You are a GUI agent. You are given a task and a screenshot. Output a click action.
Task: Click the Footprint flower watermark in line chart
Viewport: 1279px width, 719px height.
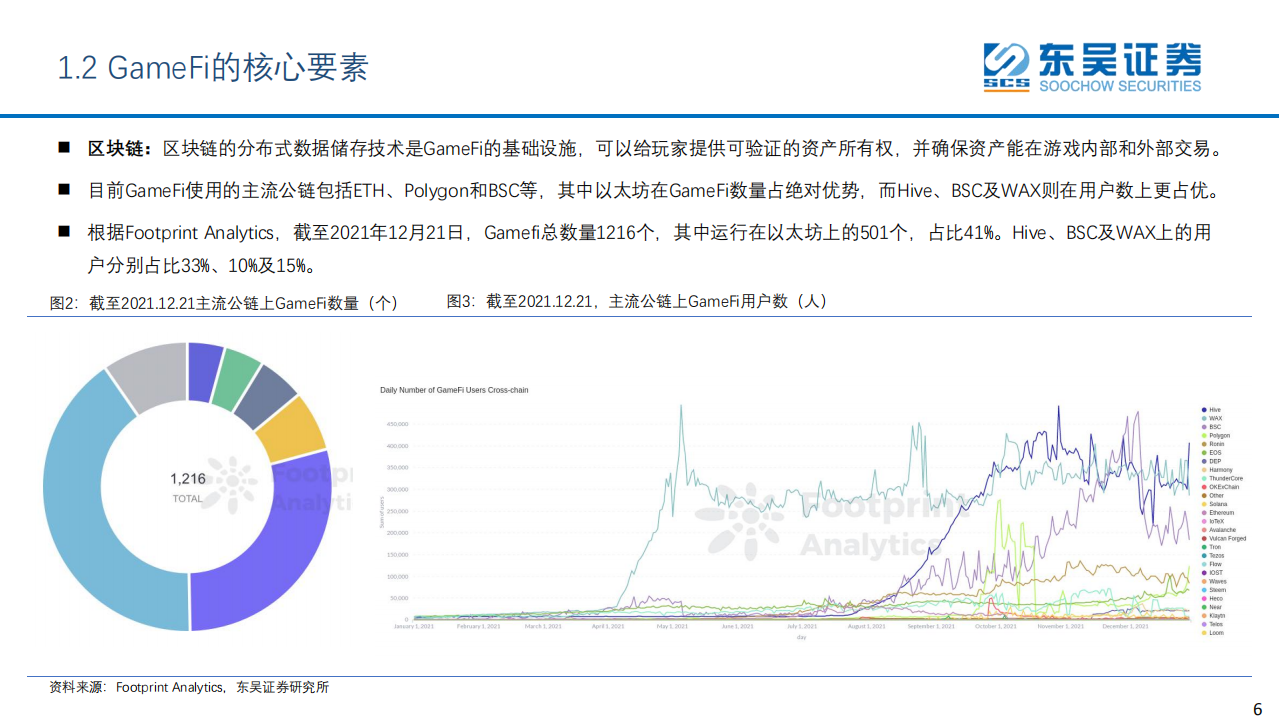pyautogui.click(x=746, y=520)
